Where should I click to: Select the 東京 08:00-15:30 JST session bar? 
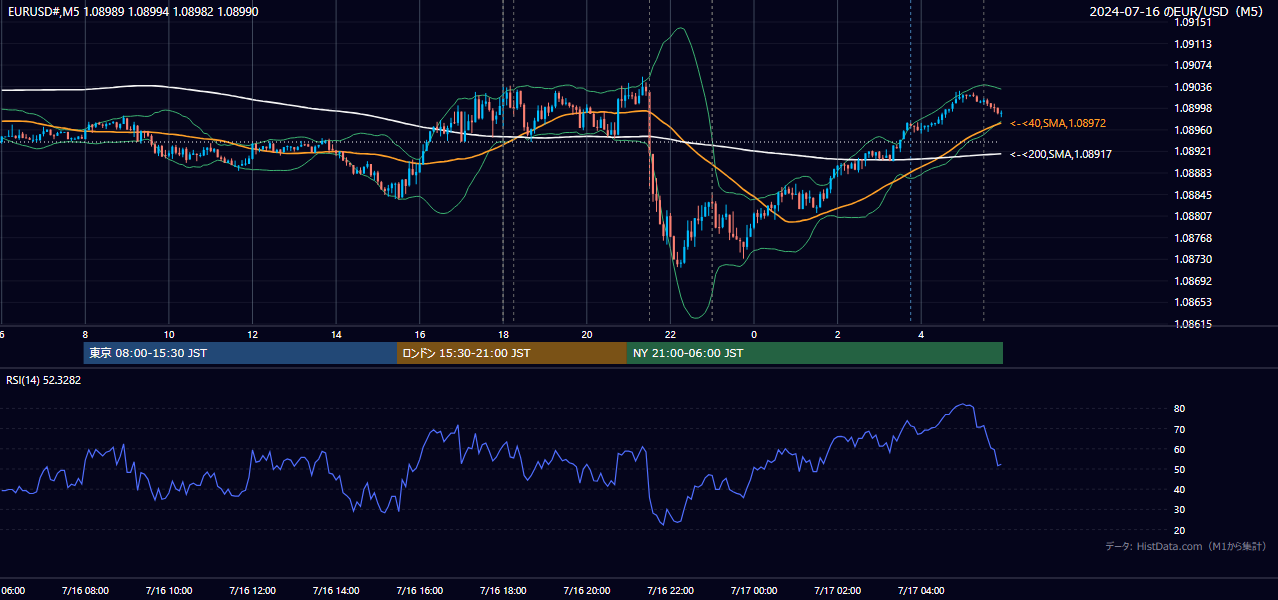[x=240, y=353]
